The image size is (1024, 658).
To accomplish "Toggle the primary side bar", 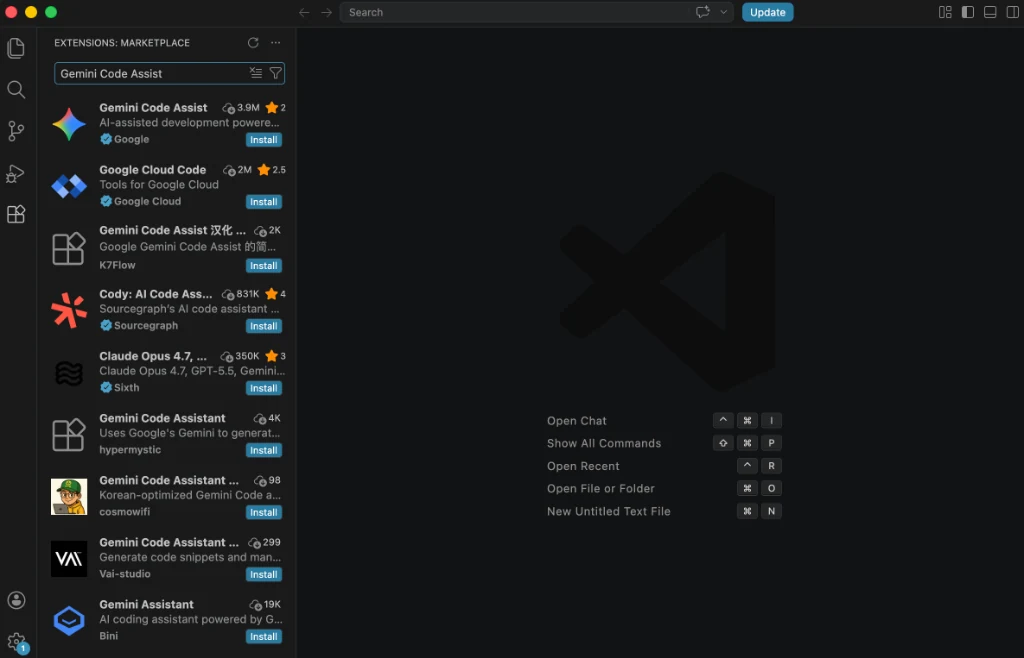I will tap(968, 12).
